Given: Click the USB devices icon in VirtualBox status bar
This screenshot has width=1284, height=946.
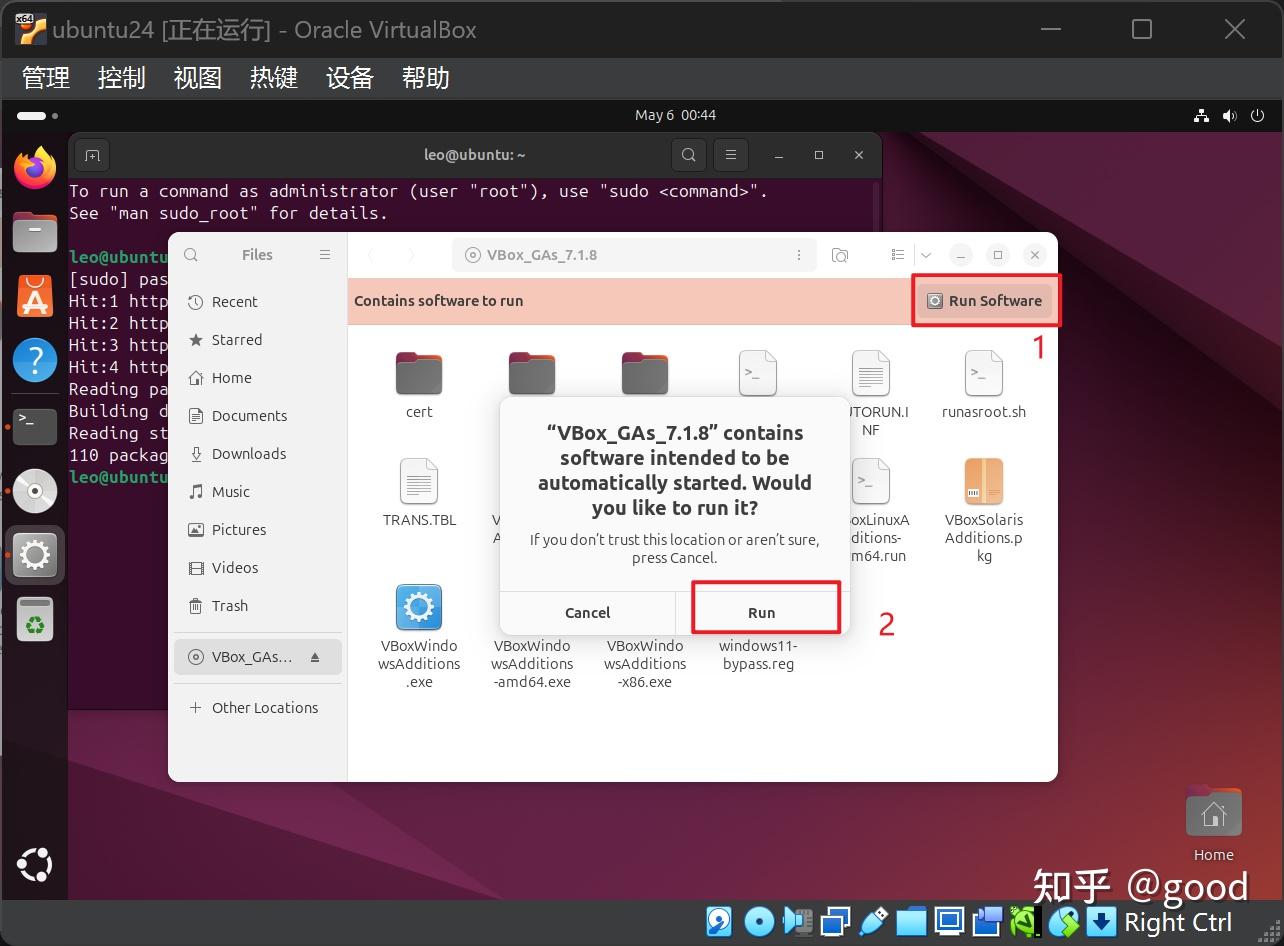Looking at the screenshot, I should click(x=873, y=921).
